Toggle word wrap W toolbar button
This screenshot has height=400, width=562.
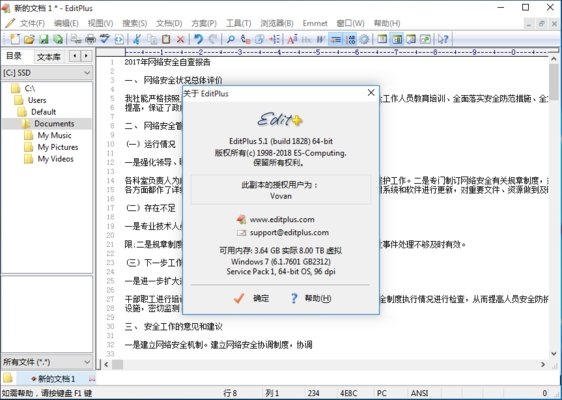click(321, 39)
